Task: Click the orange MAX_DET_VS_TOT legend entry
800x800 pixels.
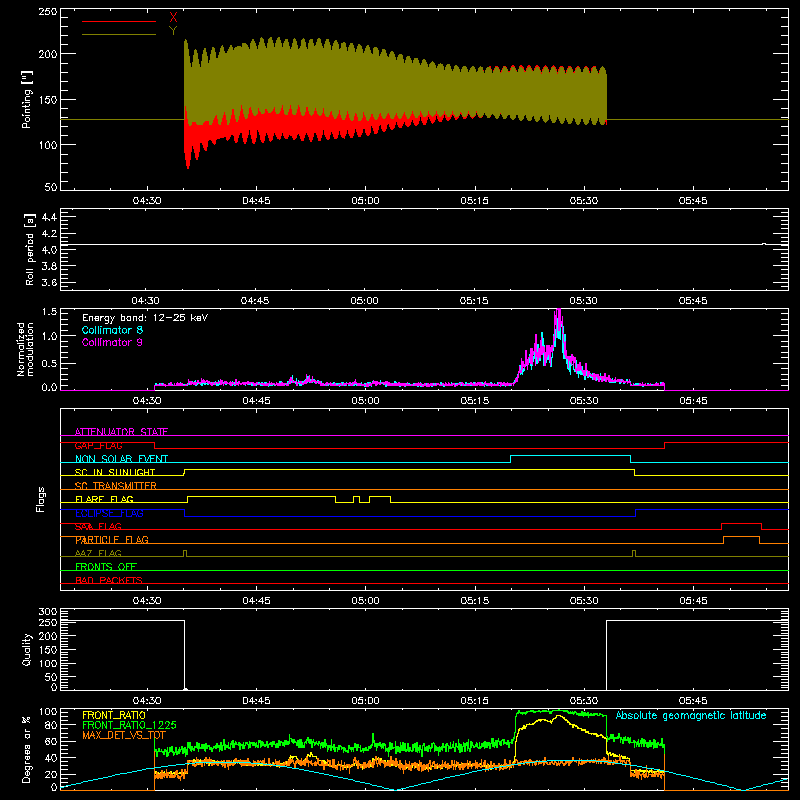Action: tap(124, 735)
